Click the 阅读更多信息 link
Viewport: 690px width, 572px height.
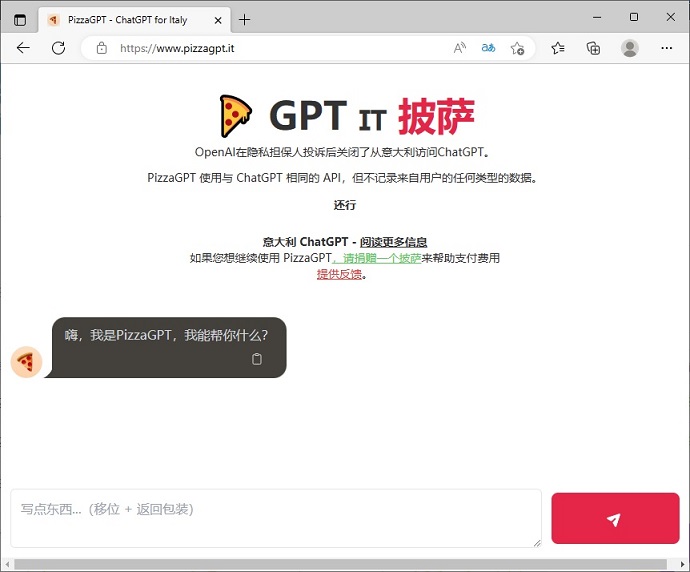point(393,242)
